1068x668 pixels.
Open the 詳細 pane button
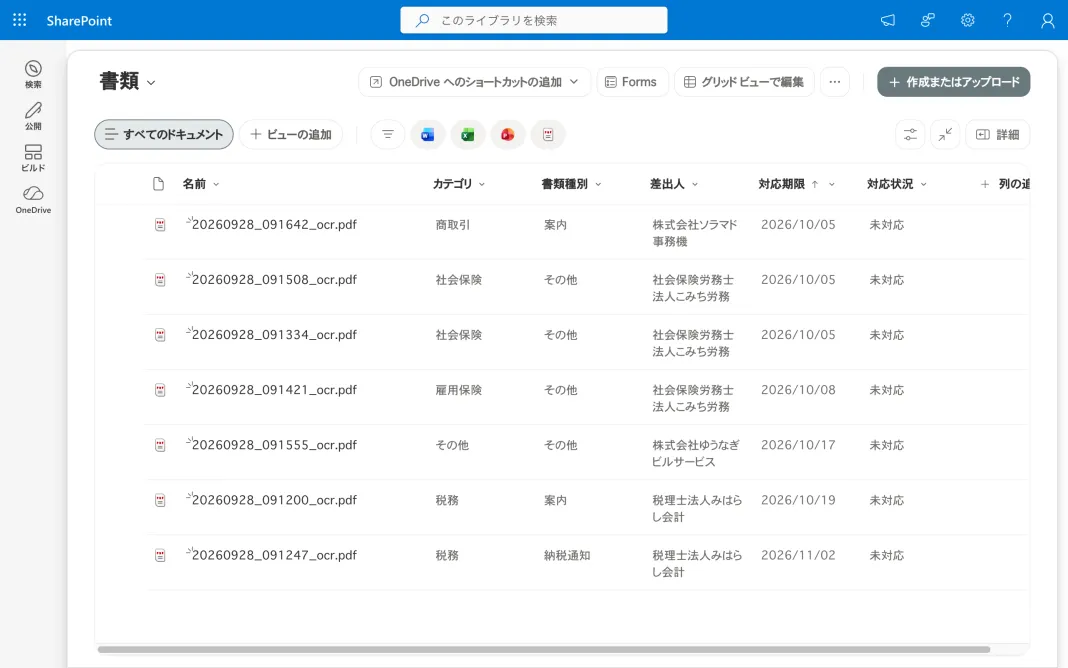(998, 135)
